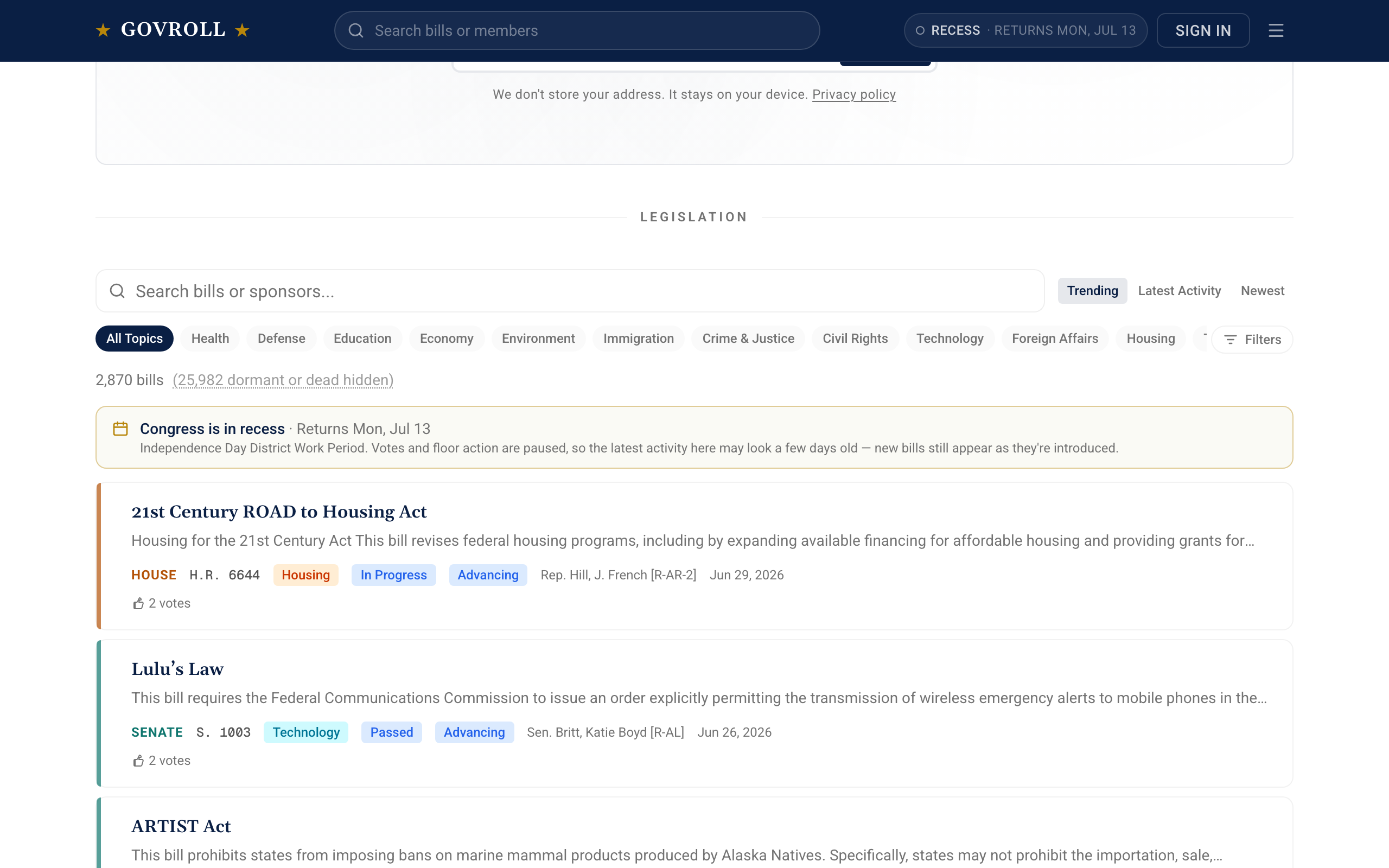The image size is (1389, 868).
Task: Filter bills by Technology topic chip
Action: [x=950, y=339]
